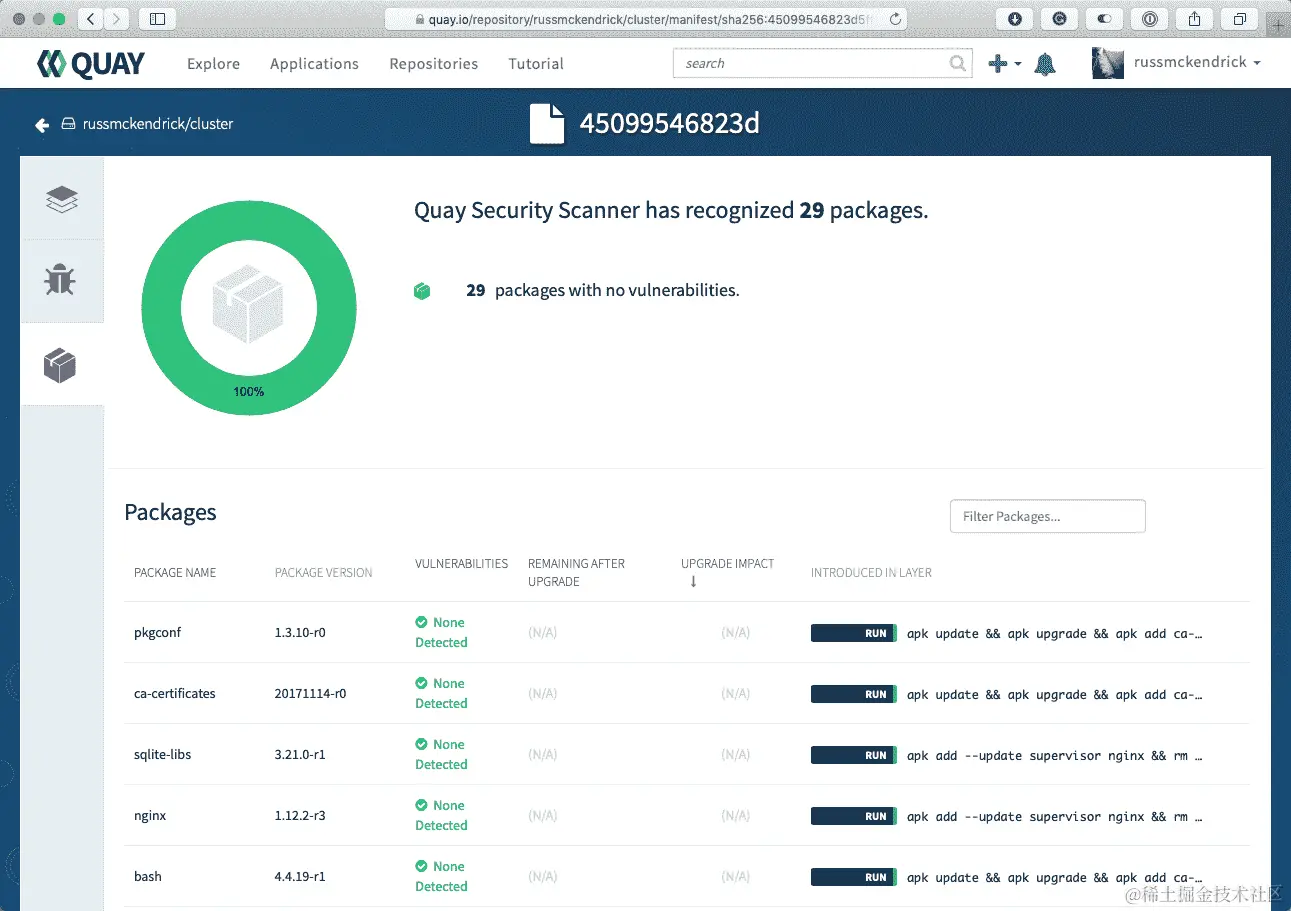Screen dimensions: 1291x911
Task: Click the bash package name
Action: [148, 877]
